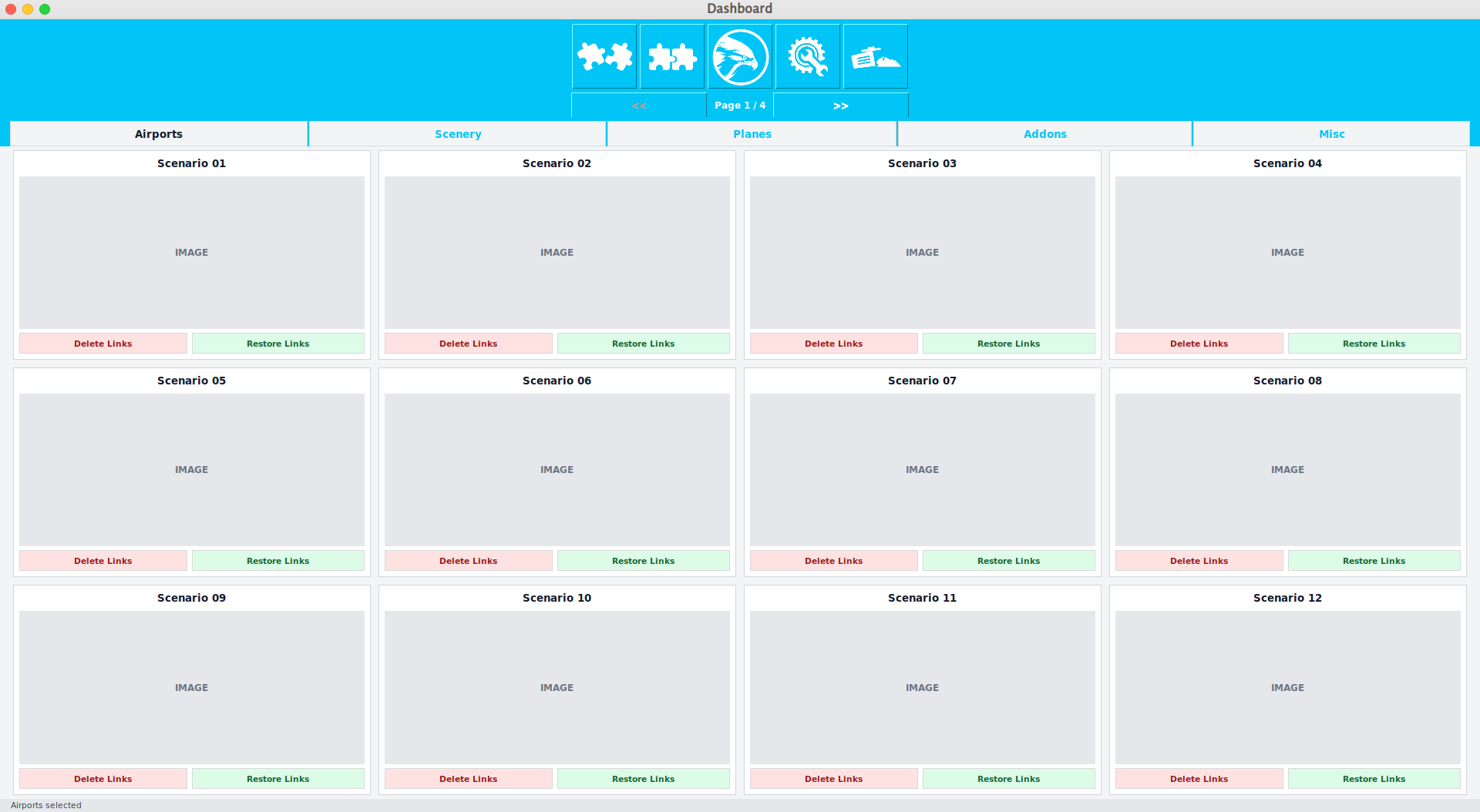Image resolution: width=1480 pixels, height=812 pixels.
Task: Restore Links for Scenario 02
Action: point(644,344)
